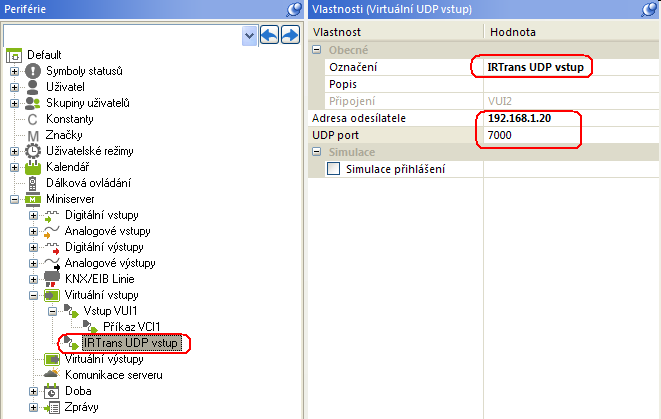Click the Kalendář icon in tree
The width and height of the screenshot is (661, 419).
[x=33, y=167]
